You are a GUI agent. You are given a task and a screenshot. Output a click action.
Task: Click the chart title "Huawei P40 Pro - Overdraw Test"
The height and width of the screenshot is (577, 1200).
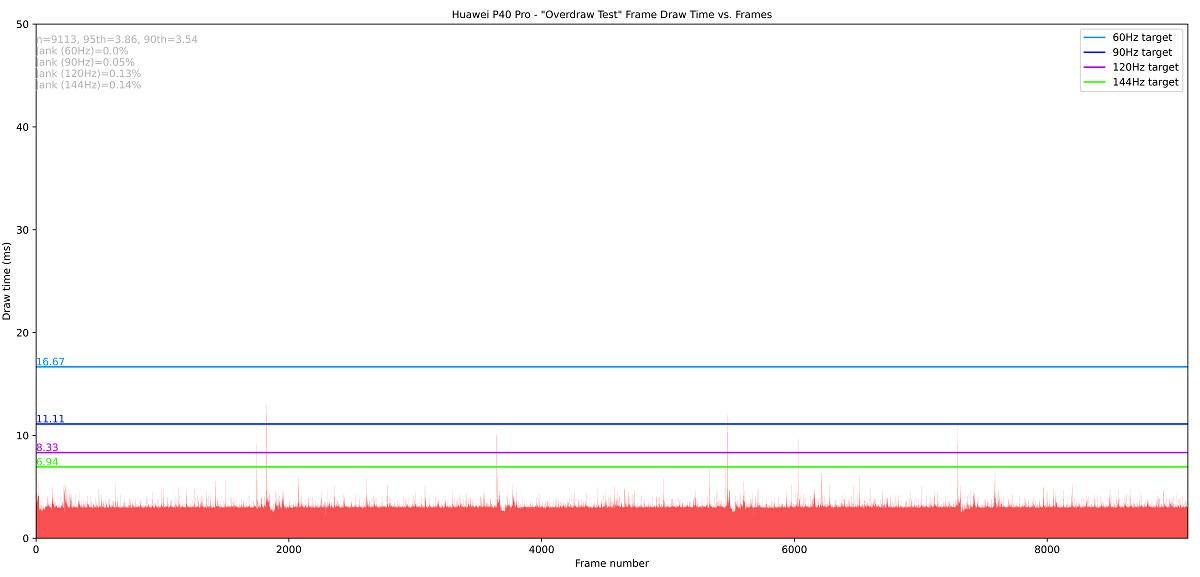pos(611,15)
